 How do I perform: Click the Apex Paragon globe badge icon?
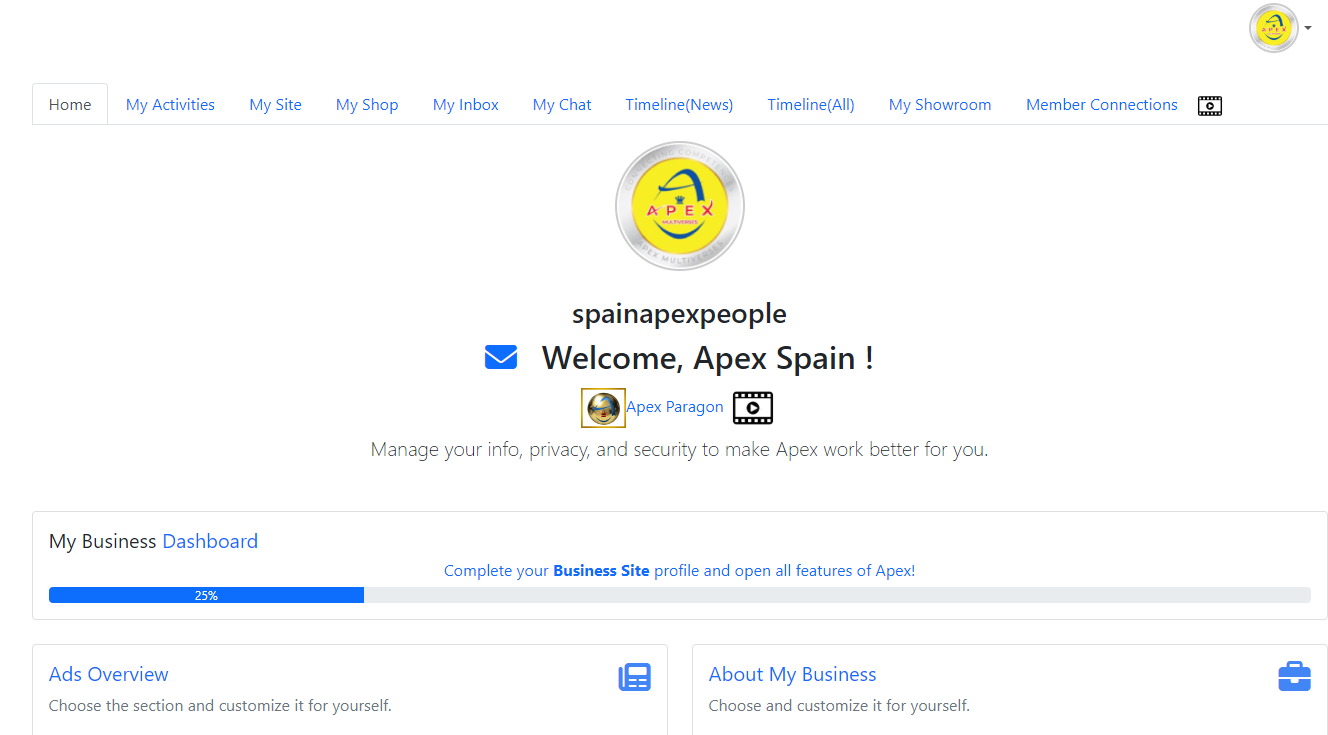[603, 408]
